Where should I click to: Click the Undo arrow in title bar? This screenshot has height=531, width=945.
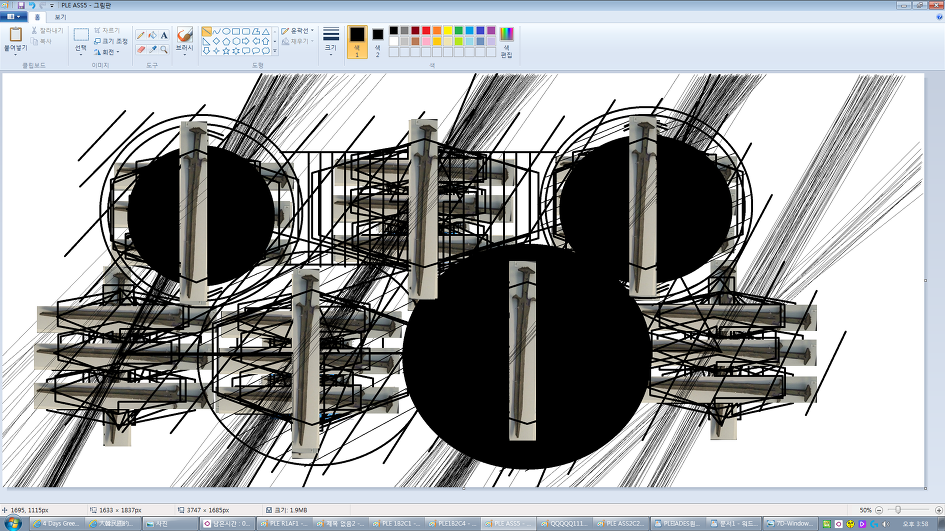pyautogui.click(x=32, y=5)
